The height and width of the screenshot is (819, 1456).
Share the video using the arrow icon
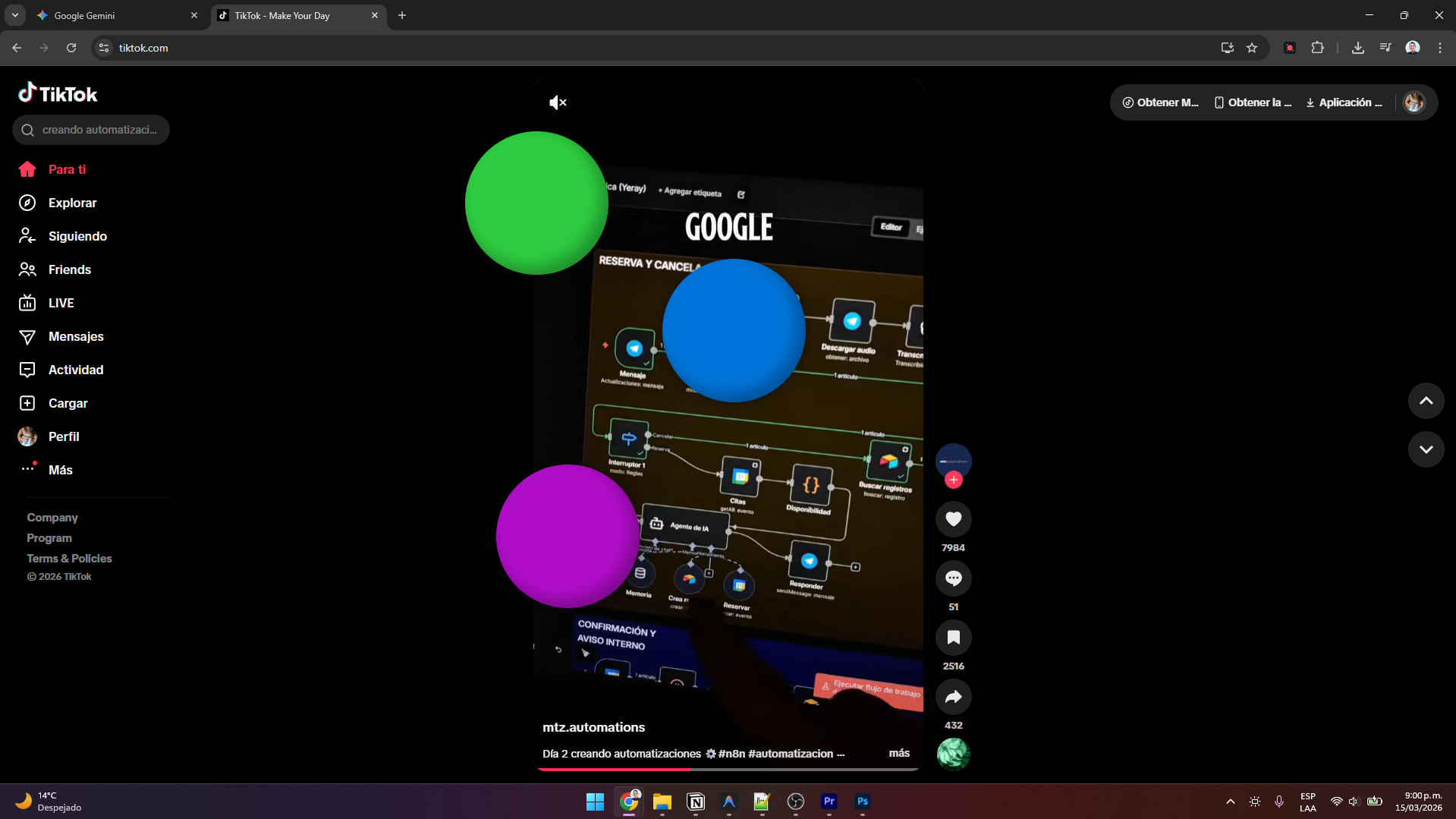[954, 697]
